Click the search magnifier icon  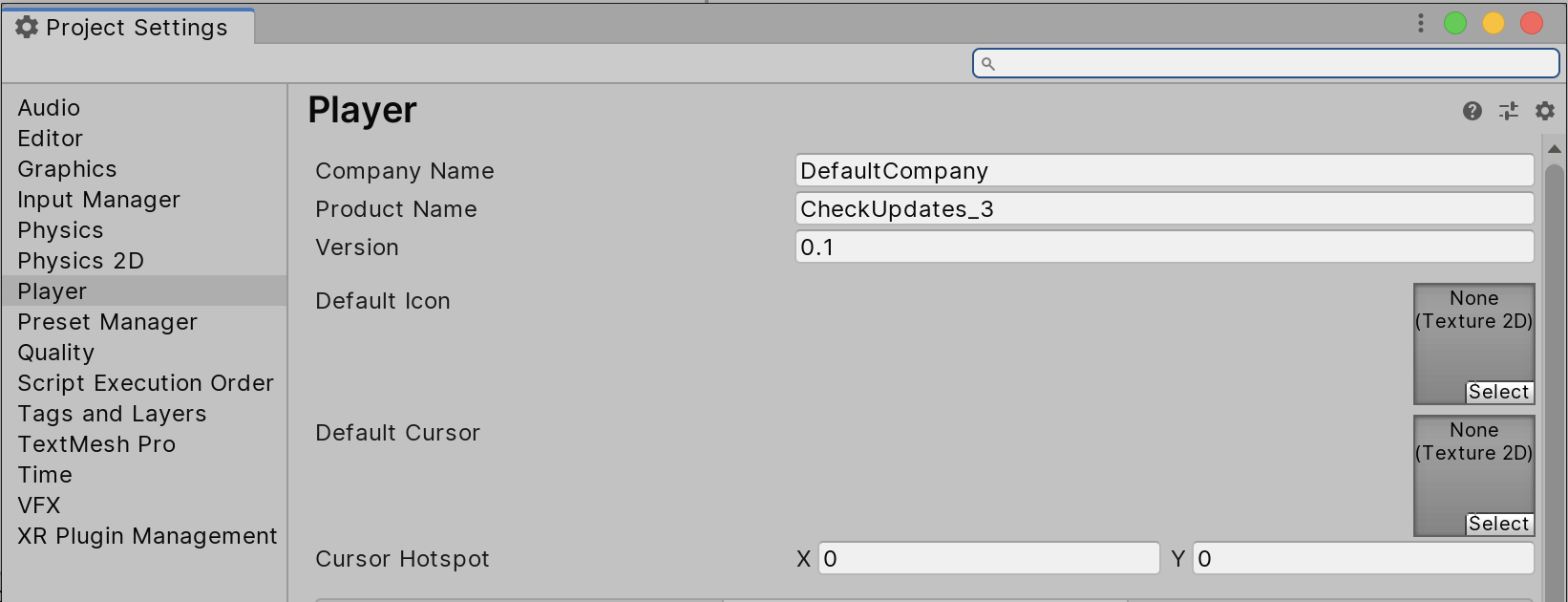click(x=988, y=64)
